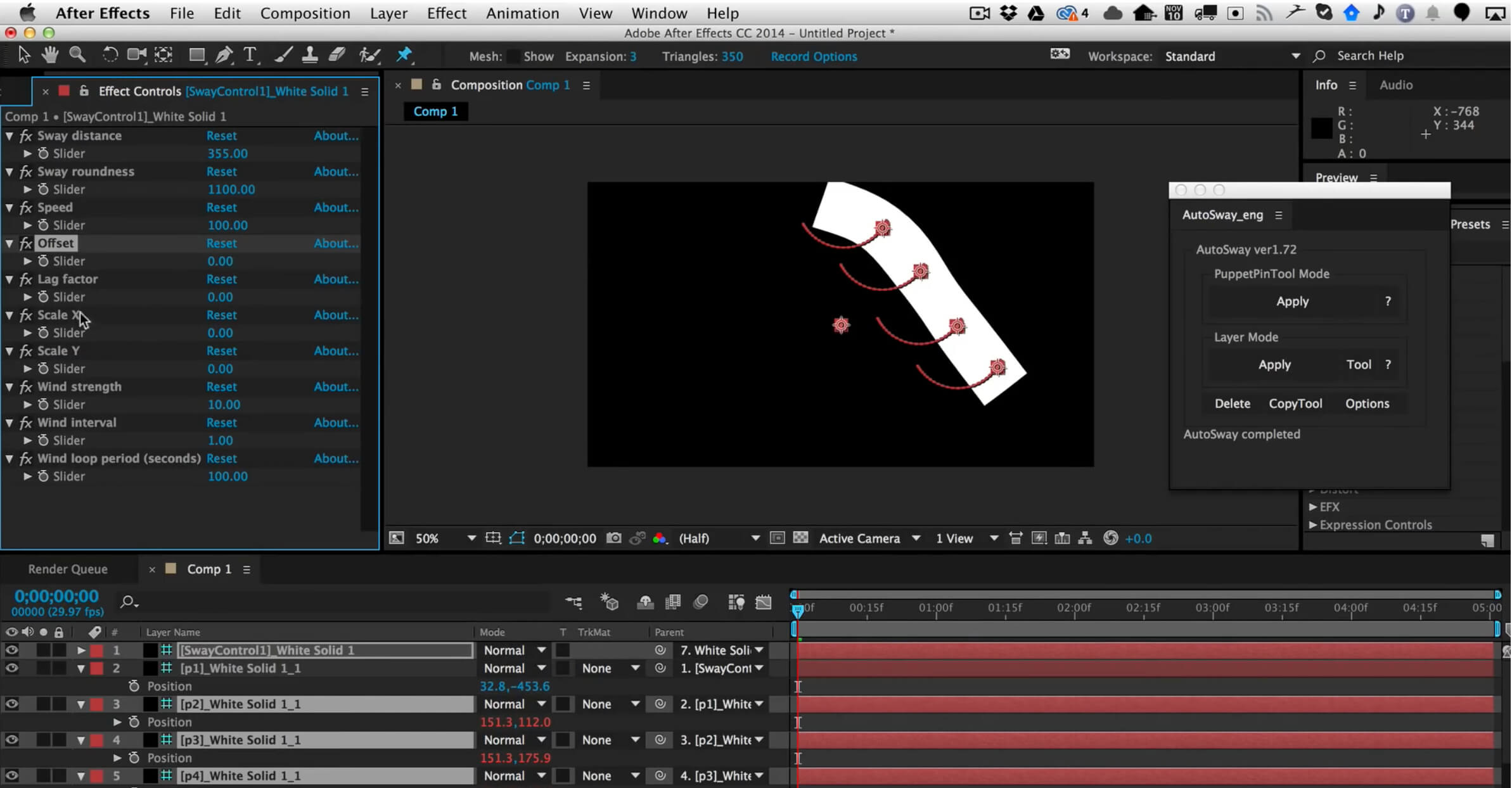Toggle the Sway distance effect fx switch
This screenshot has width=1512, height=788.
[x=26, y=136]
